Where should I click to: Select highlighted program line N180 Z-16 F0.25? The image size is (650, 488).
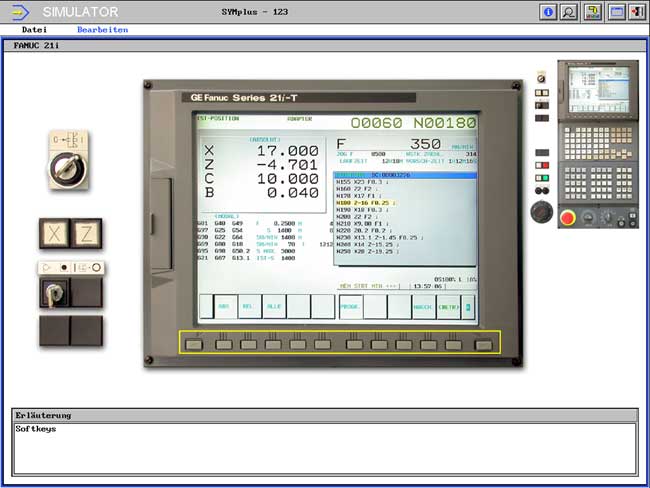366,203
